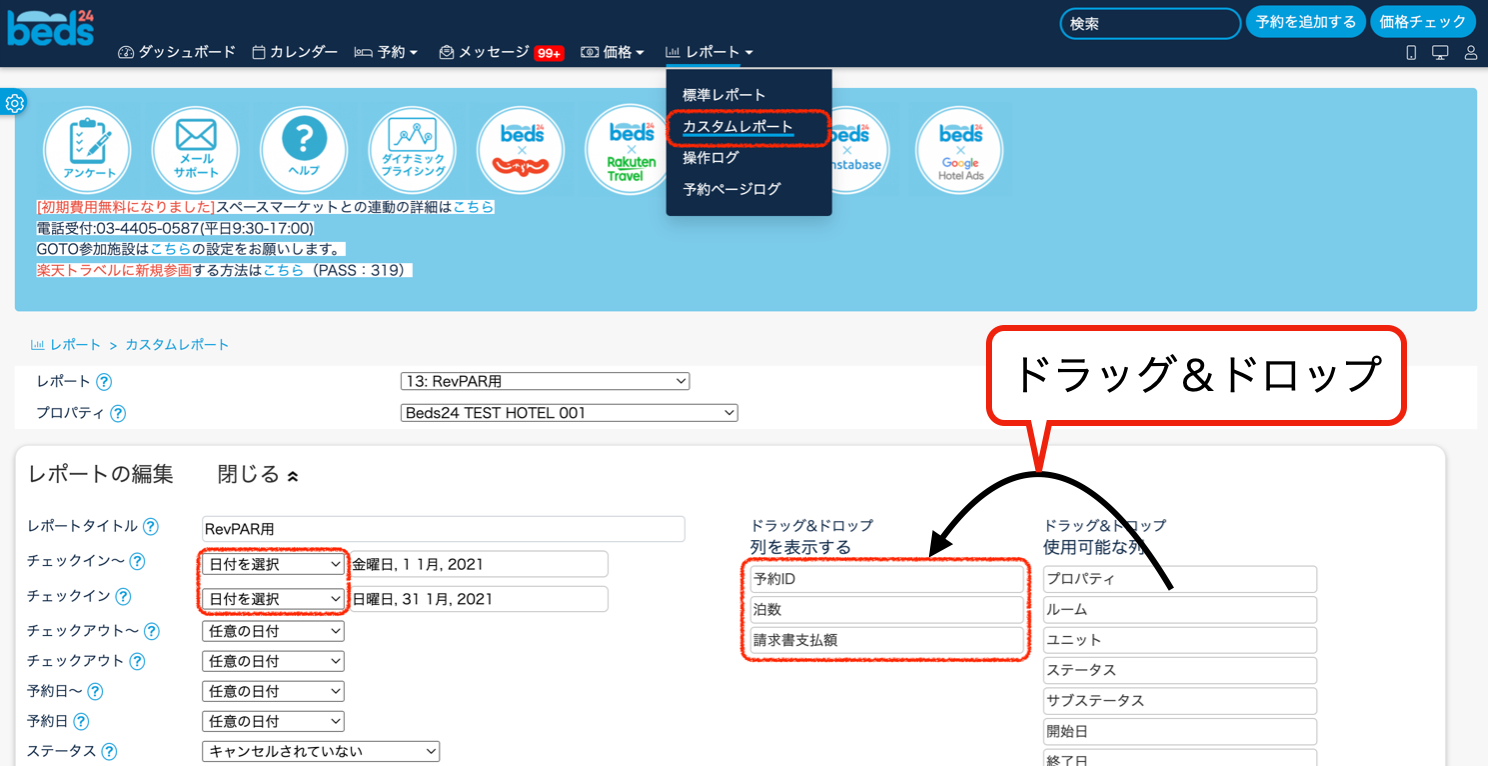
Task: Click the settings gear icon at left edge
Action: pyautogui.click(x=15, y=103)
